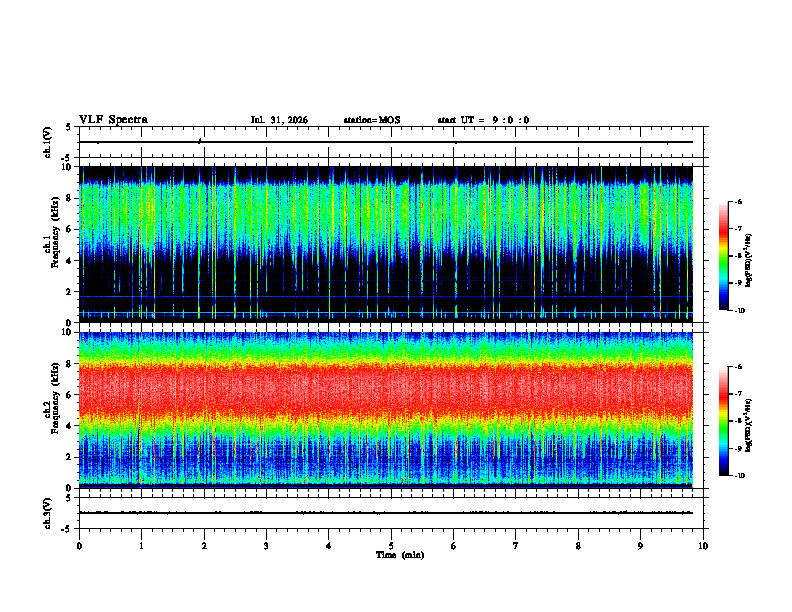Click the '-6' label on ch.2 color bar
This screenshot has width=792, height=612.
738,367
